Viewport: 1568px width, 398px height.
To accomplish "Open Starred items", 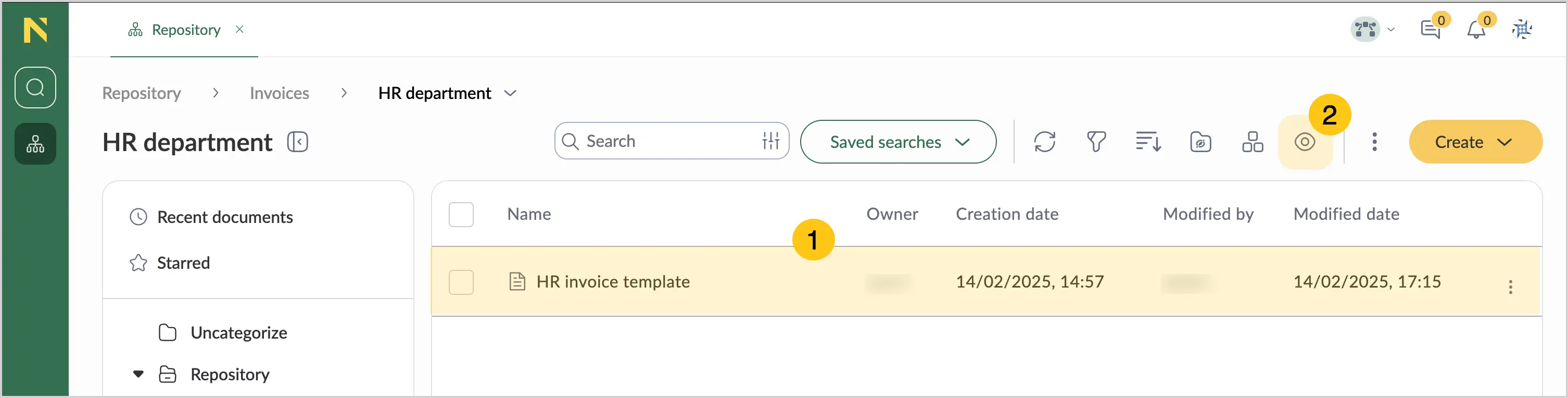I will click(x=170, y=263).
